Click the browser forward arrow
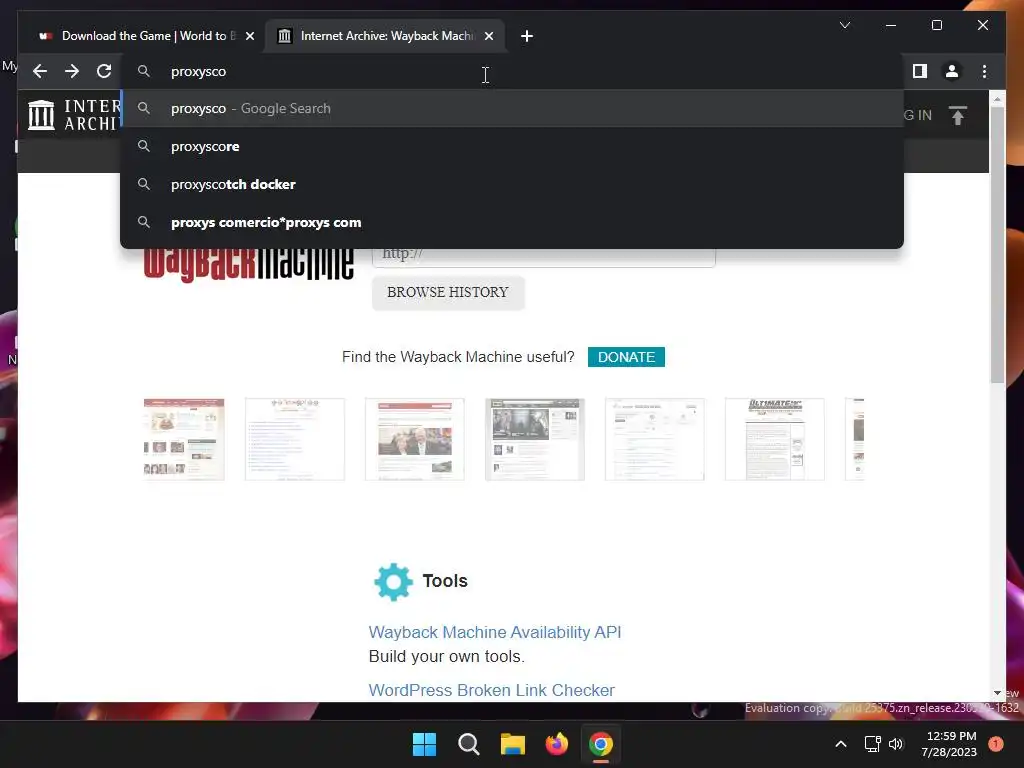1024x768 pixels. [72, 71]
